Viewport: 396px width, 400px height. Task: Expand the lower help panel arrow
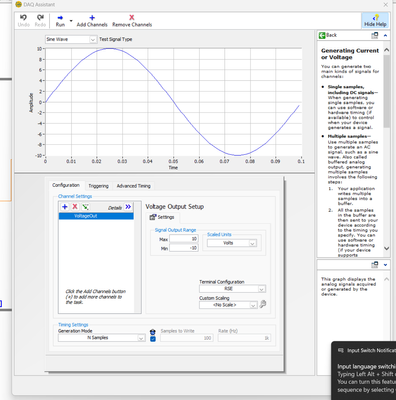(x=385, y=265)
